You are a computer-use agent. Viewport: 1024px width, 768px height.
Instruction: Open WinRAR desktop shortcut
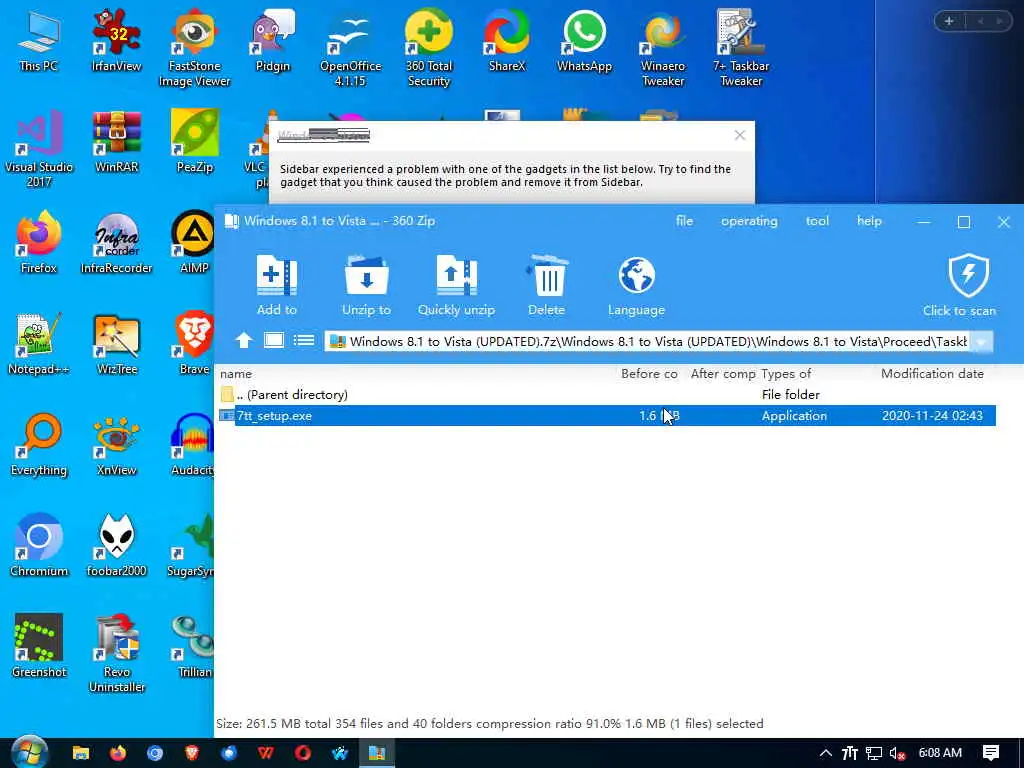pyautogui.click(x=116, y=142)
